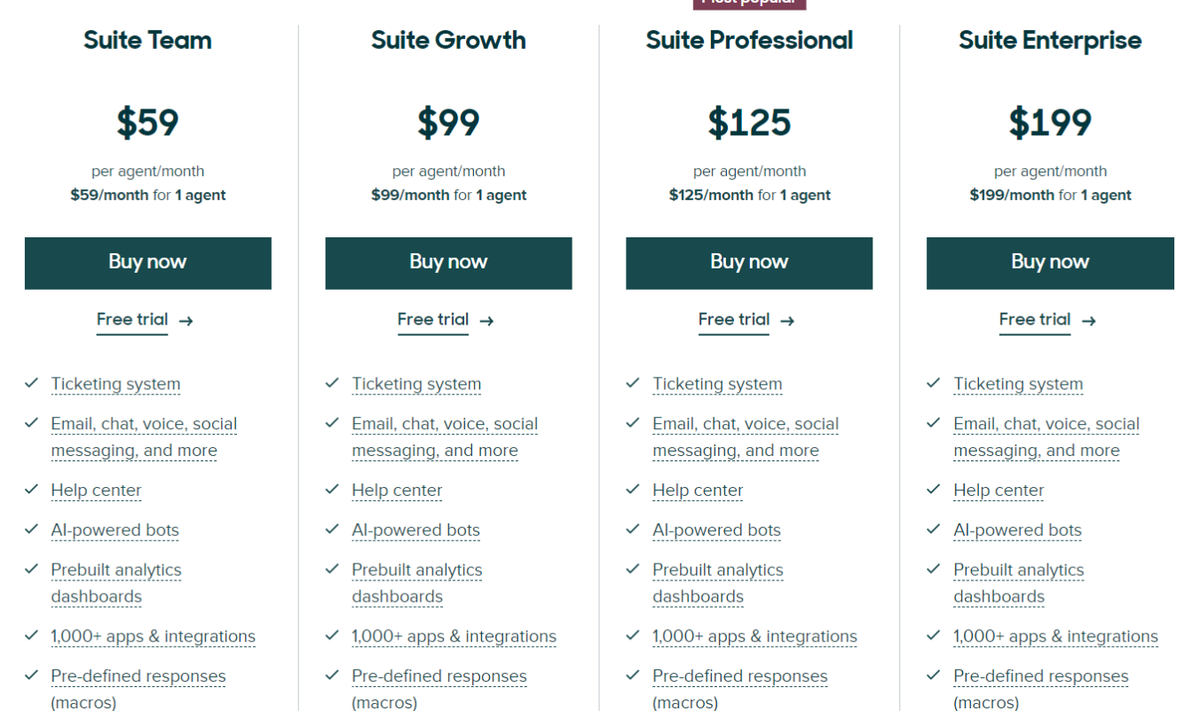Click the checkmark beside Suite Team Ticketing system
The height and width of the screenshot is (711, 1200).
tap(32, 383)
